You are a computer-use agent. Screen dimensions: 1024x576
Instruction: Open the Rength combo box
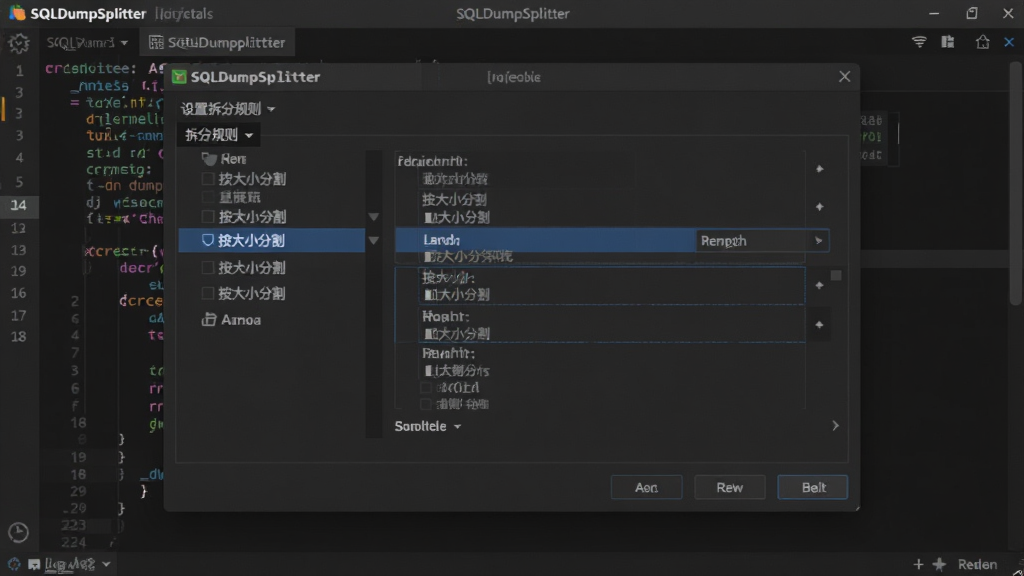click(x=762, y=240)
